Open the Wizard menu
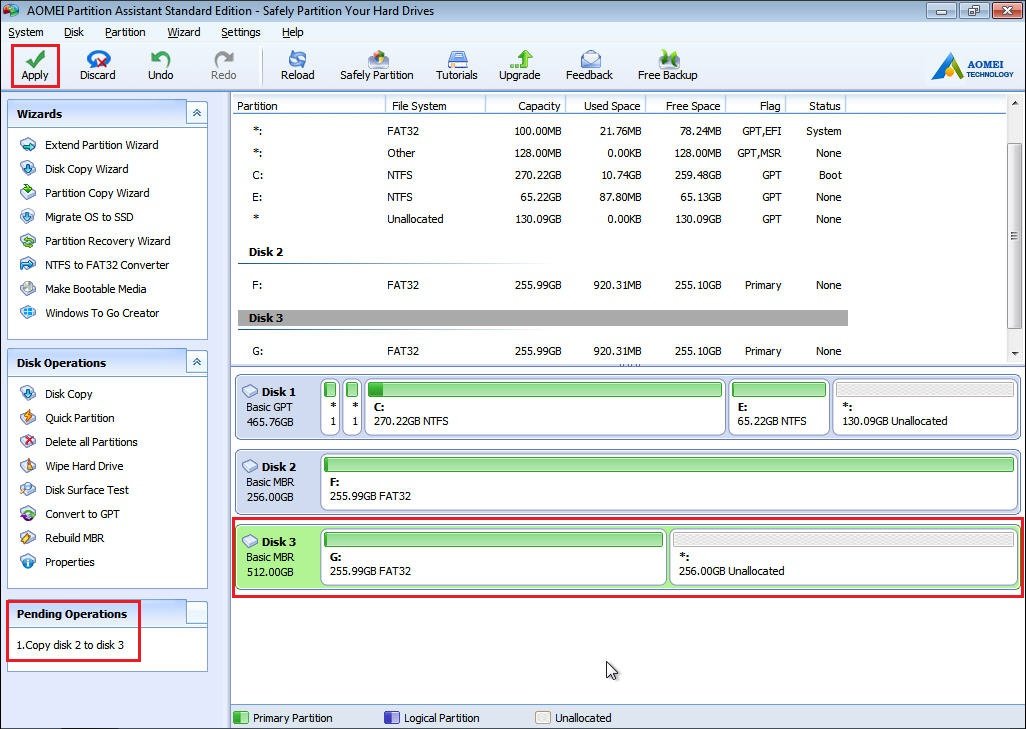This screenshot has height=729, width=1026. point(184,32)
